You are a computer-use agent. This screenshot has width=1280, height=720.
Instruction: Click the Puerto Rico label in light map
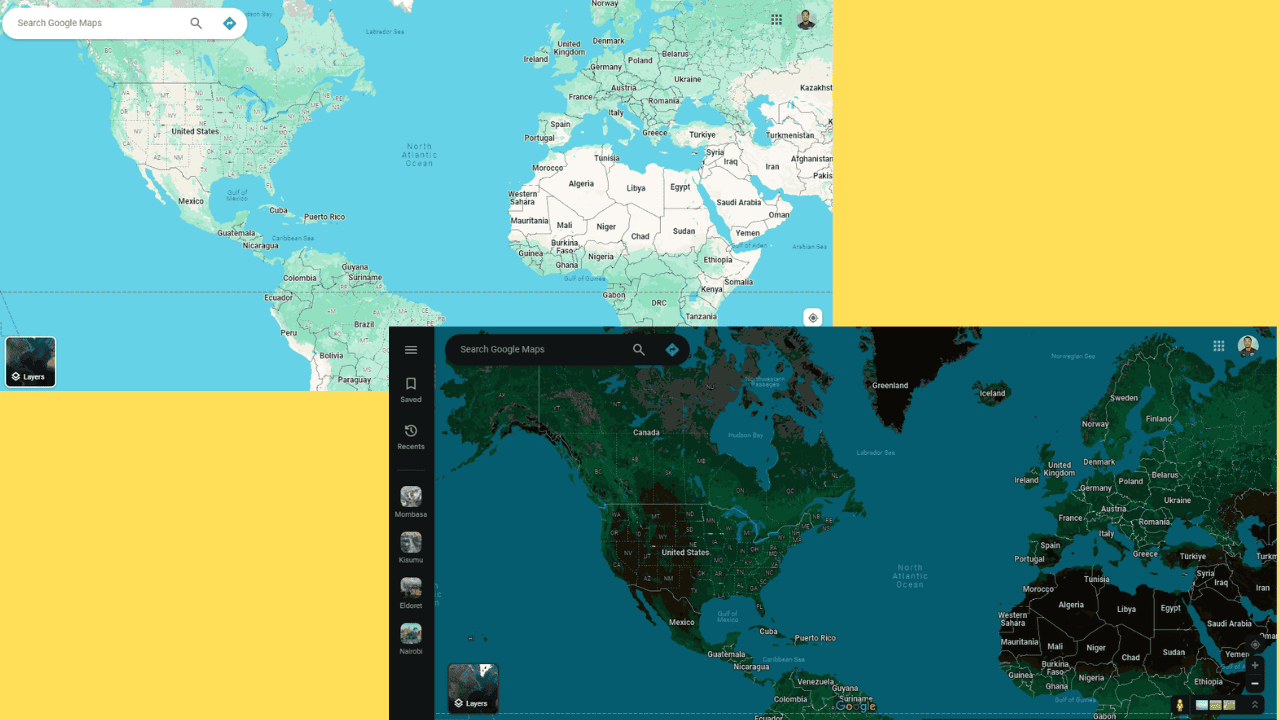pos(324,217)
